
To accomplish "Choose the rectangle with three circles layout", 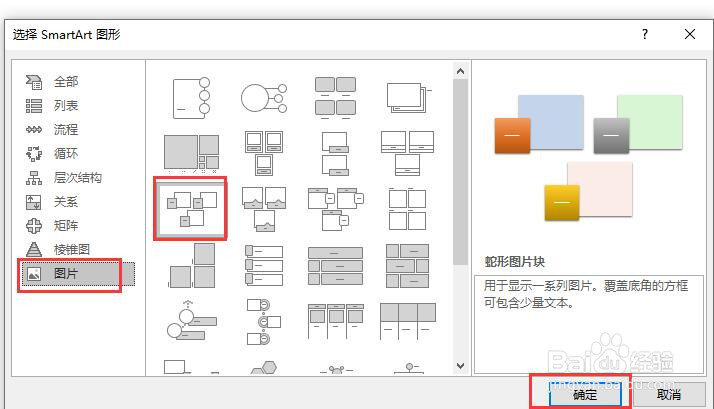I will (191, 98).
